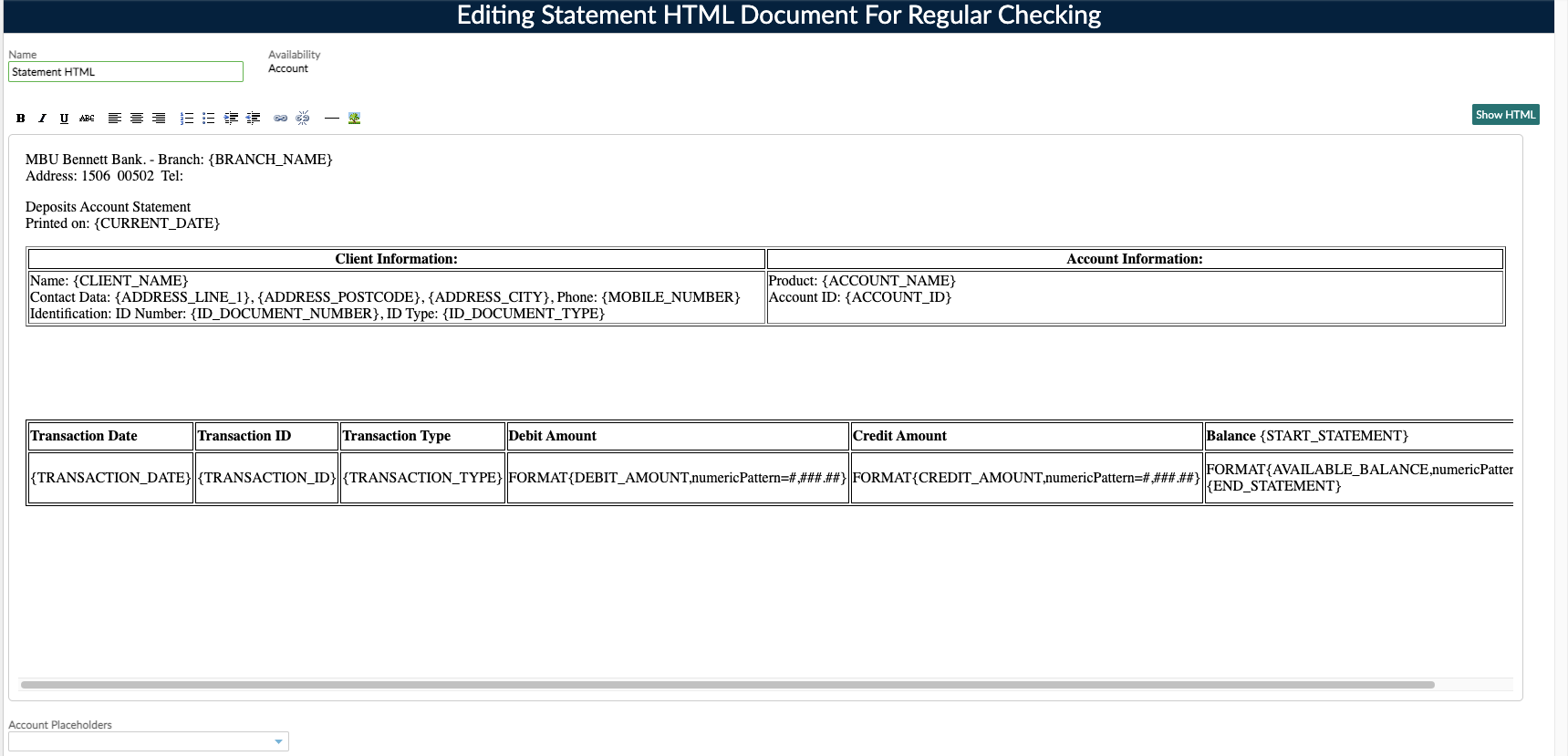Click the Product: {ACCOUNT_NAME} line
1568x756 pixels.
pos(862,280)
